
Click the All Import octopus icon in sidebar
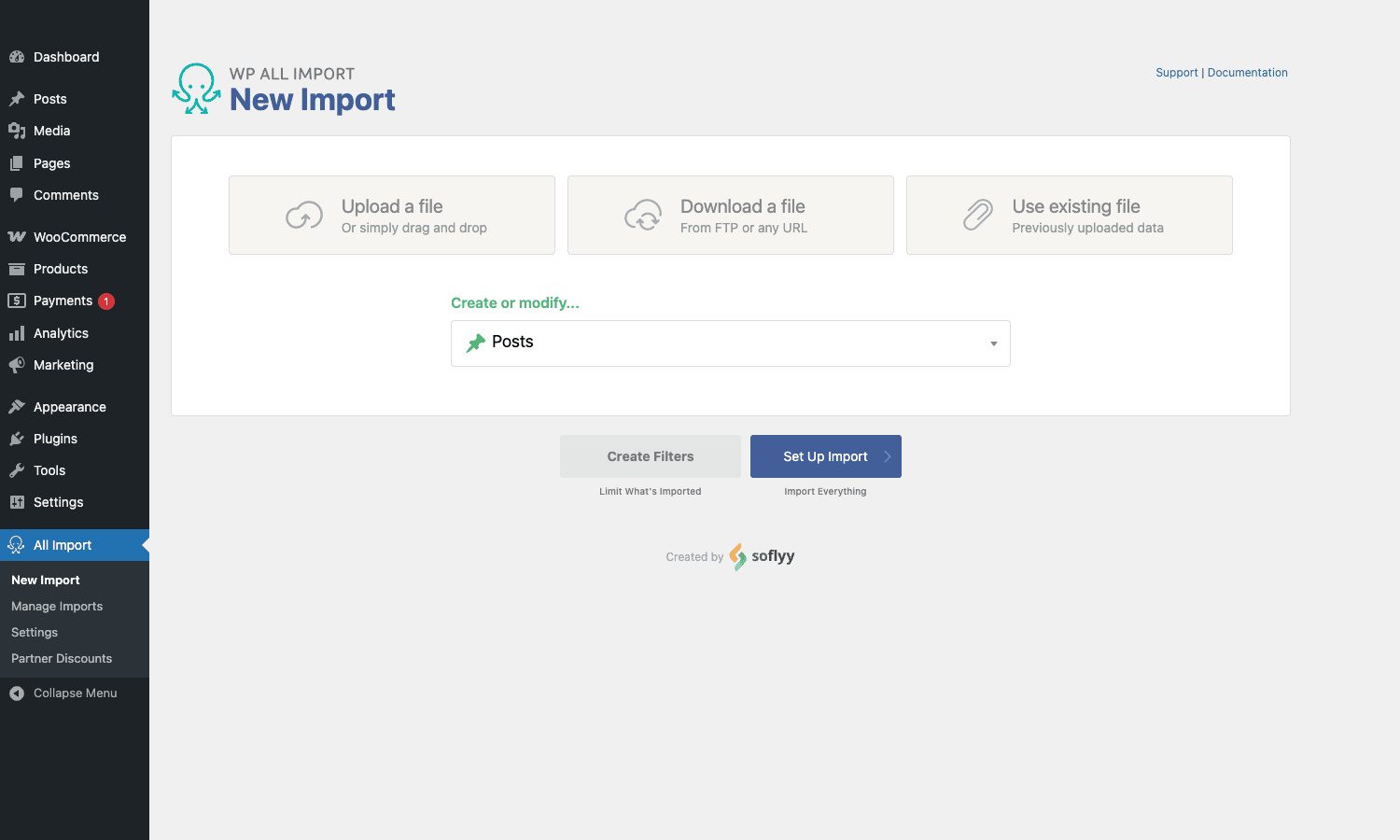click(17, 545)
